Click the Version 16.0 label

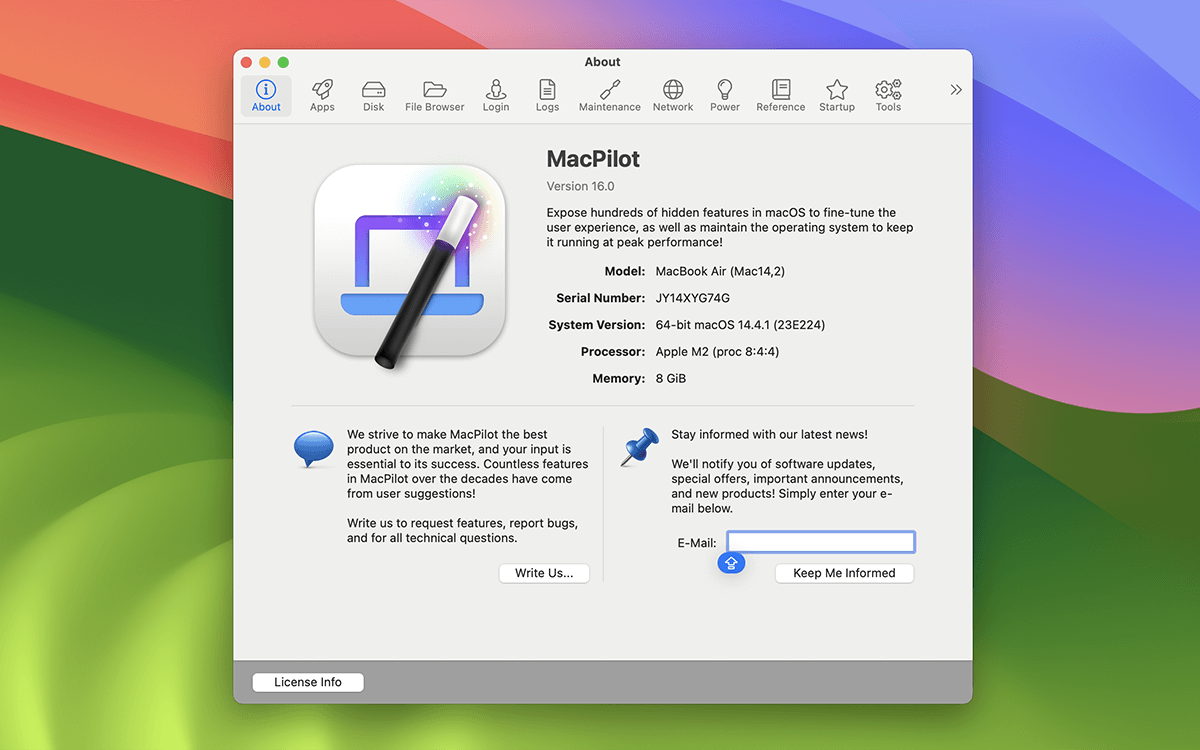click(x=581, y=186)
